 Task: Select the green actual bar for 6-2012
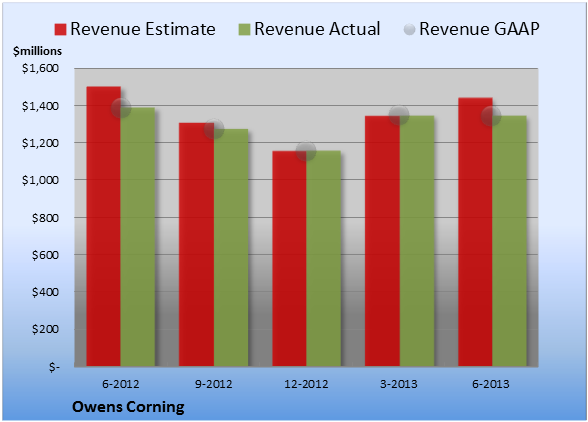[138, 237]
